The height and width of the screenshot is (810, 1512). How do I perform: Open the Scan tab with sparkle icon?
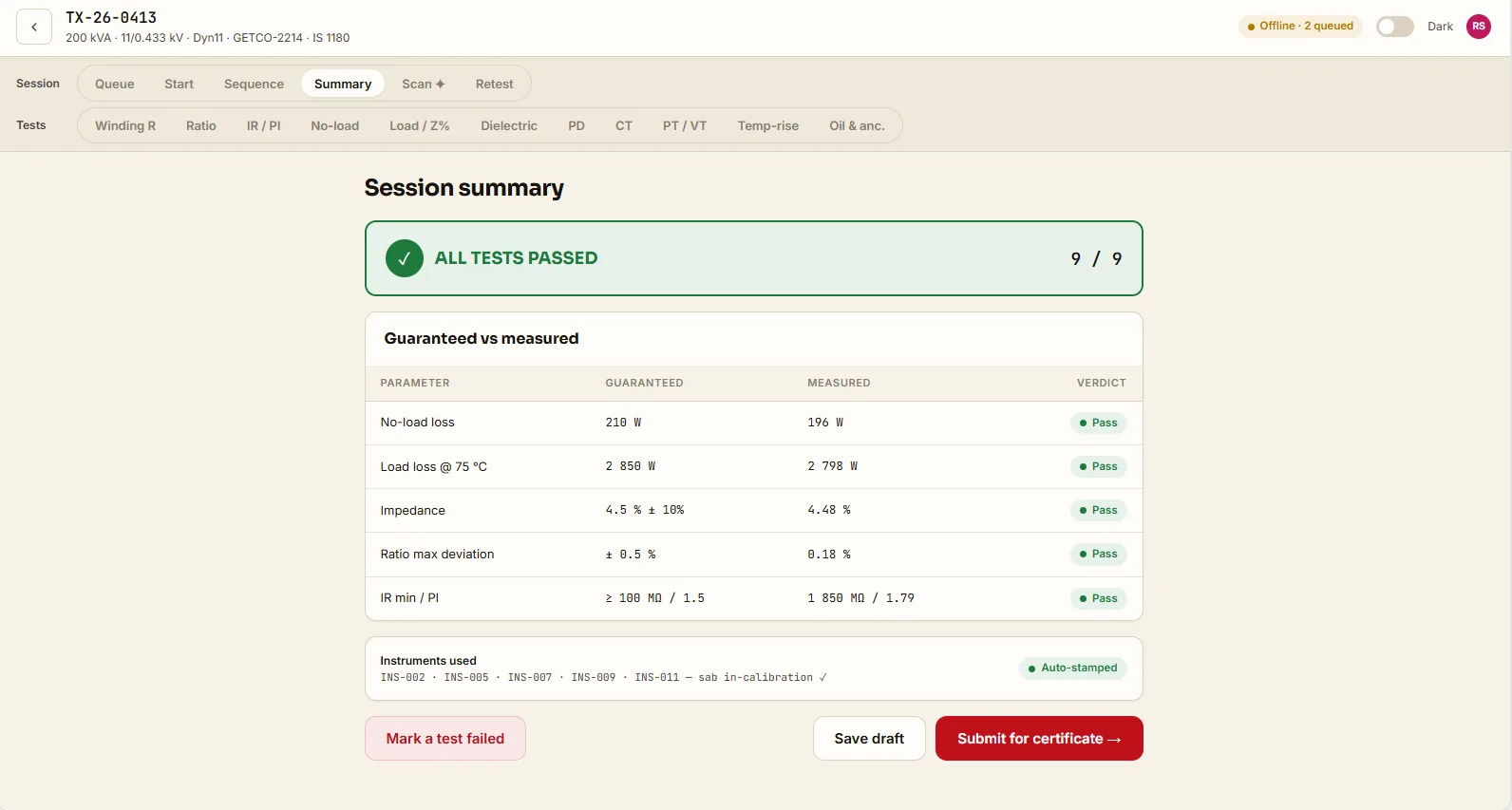(424, 84)
